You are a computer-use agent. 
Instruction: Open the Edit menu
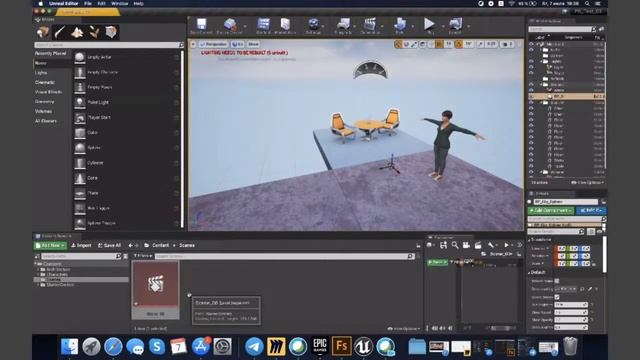point(101,4)
